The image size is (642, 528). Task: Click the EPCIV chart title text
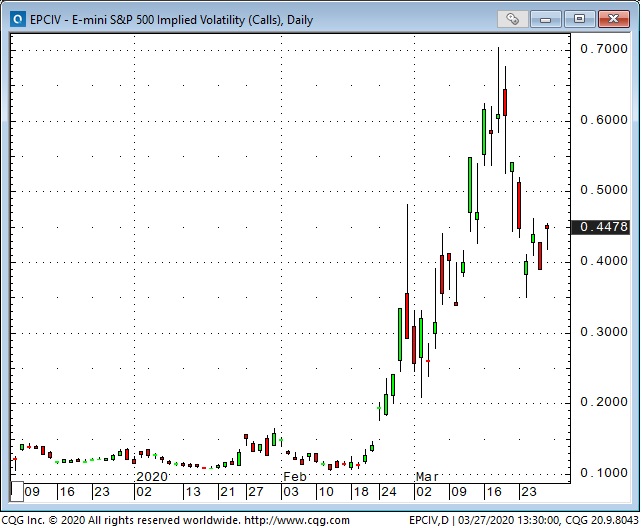coord(172,20)
